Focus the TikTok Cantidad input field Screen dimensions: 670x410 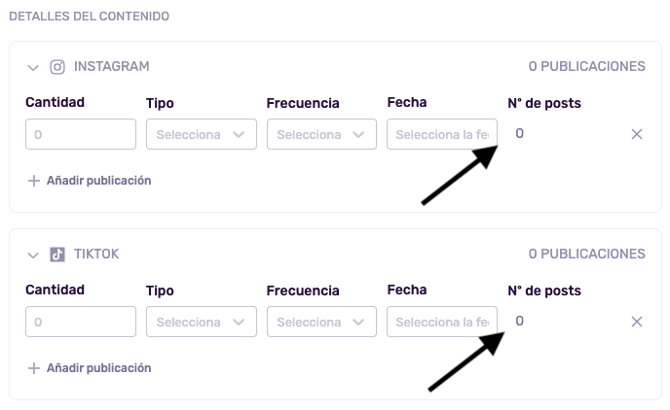coord(80,322)
